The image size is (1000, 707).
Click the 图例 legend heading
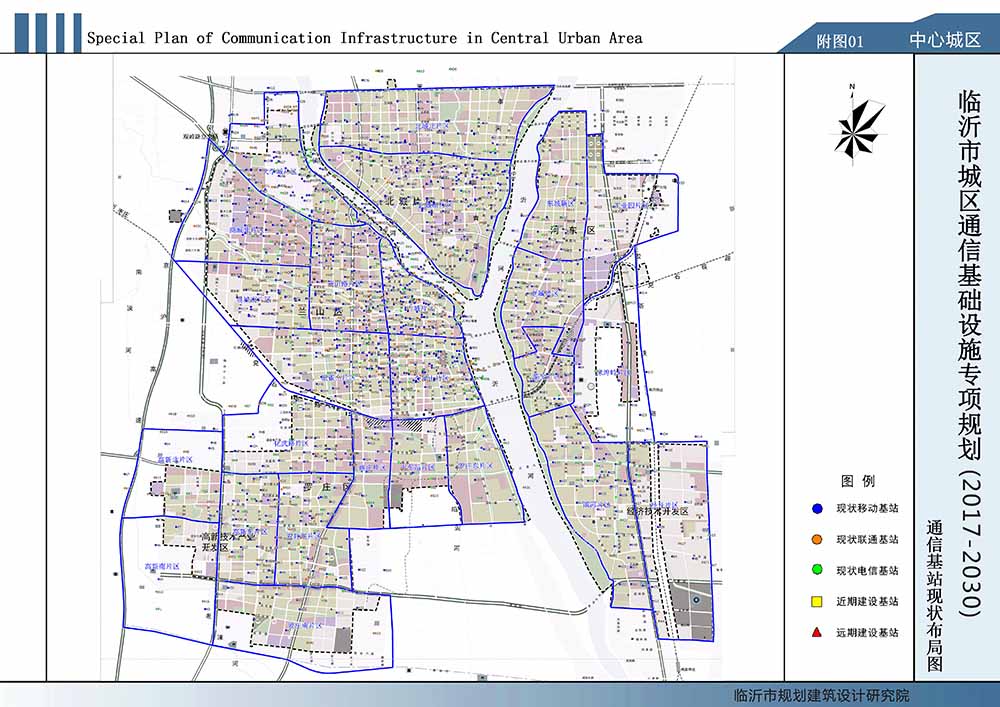pyautogui.click(x=858, y=481)
